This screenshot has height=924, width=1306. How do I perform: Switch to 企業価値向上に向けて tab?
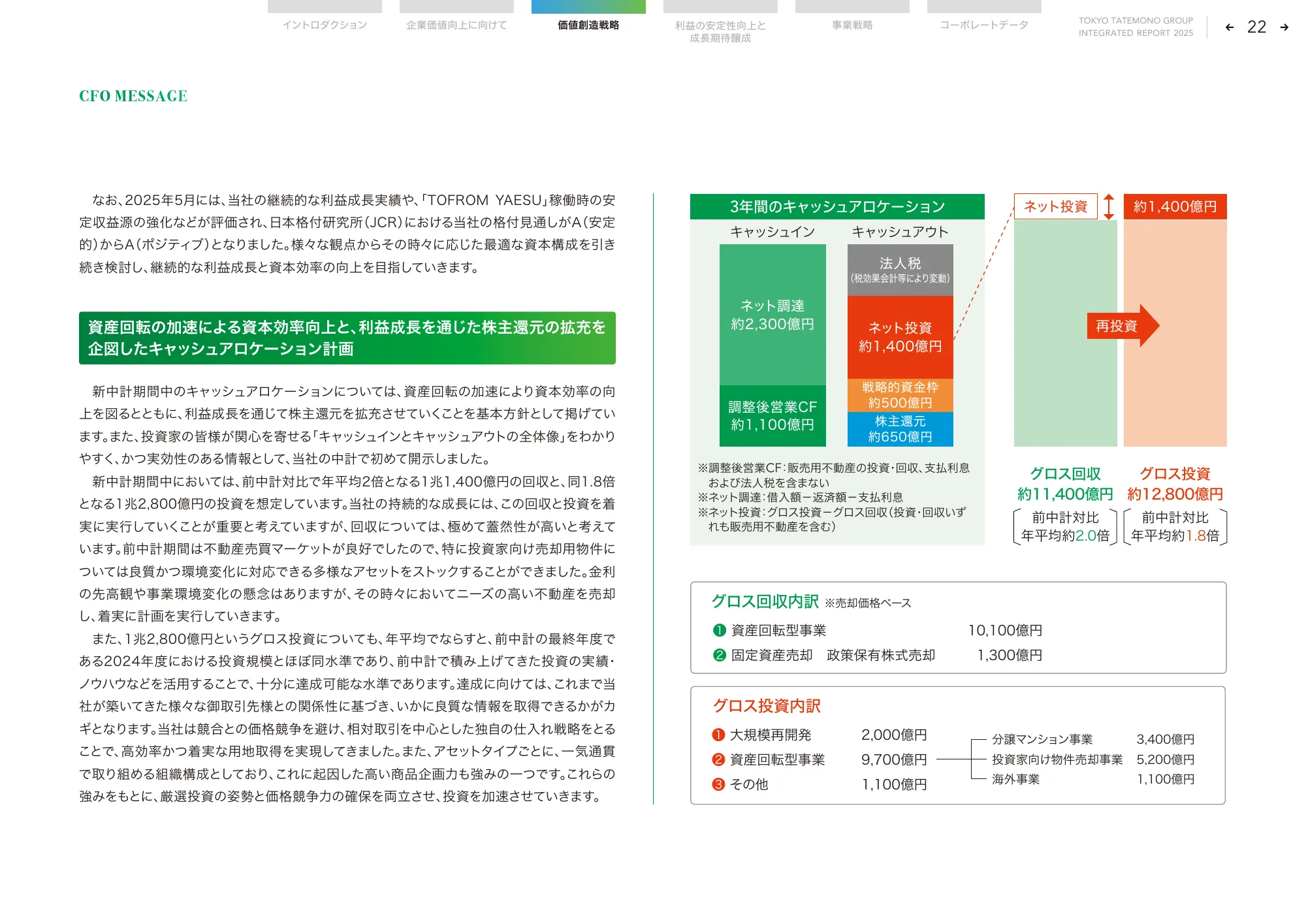click(x=456, y=25)
